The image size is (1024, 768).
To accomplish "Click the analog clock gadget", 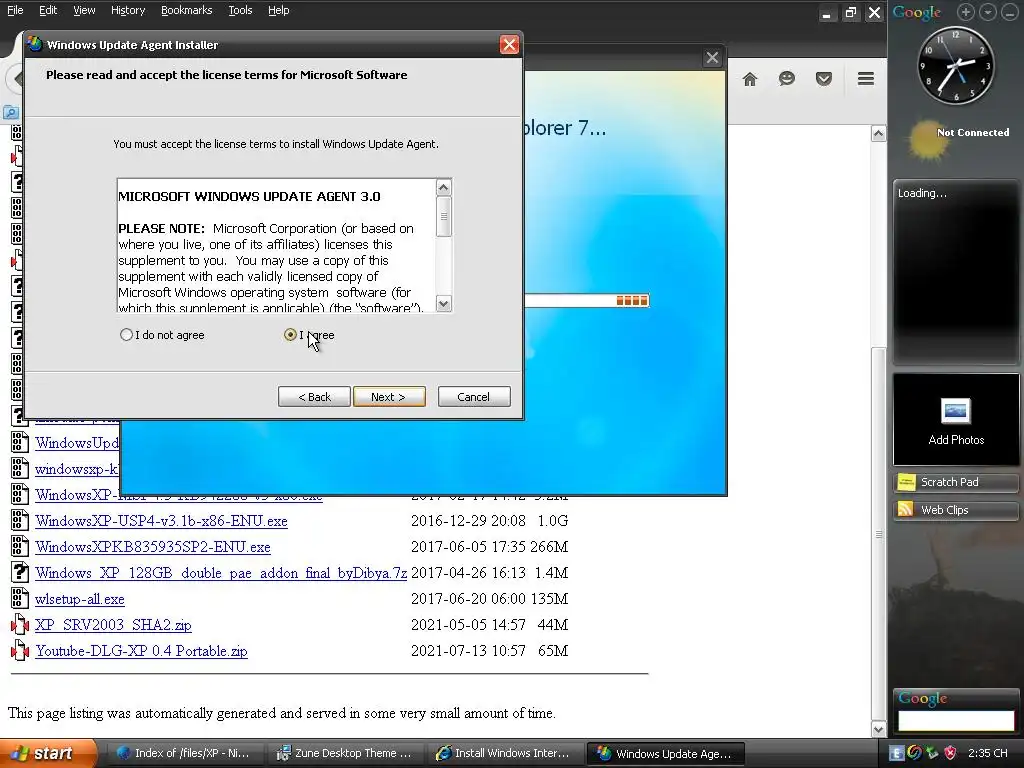I will (956, 65).
